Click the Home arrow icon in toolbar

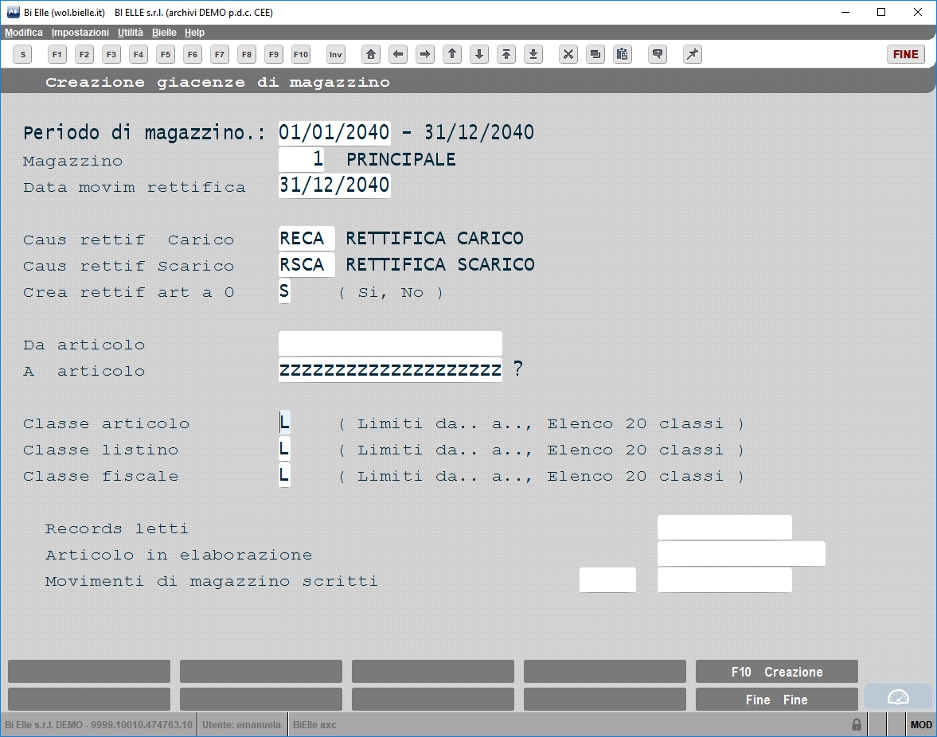[371, 54]
